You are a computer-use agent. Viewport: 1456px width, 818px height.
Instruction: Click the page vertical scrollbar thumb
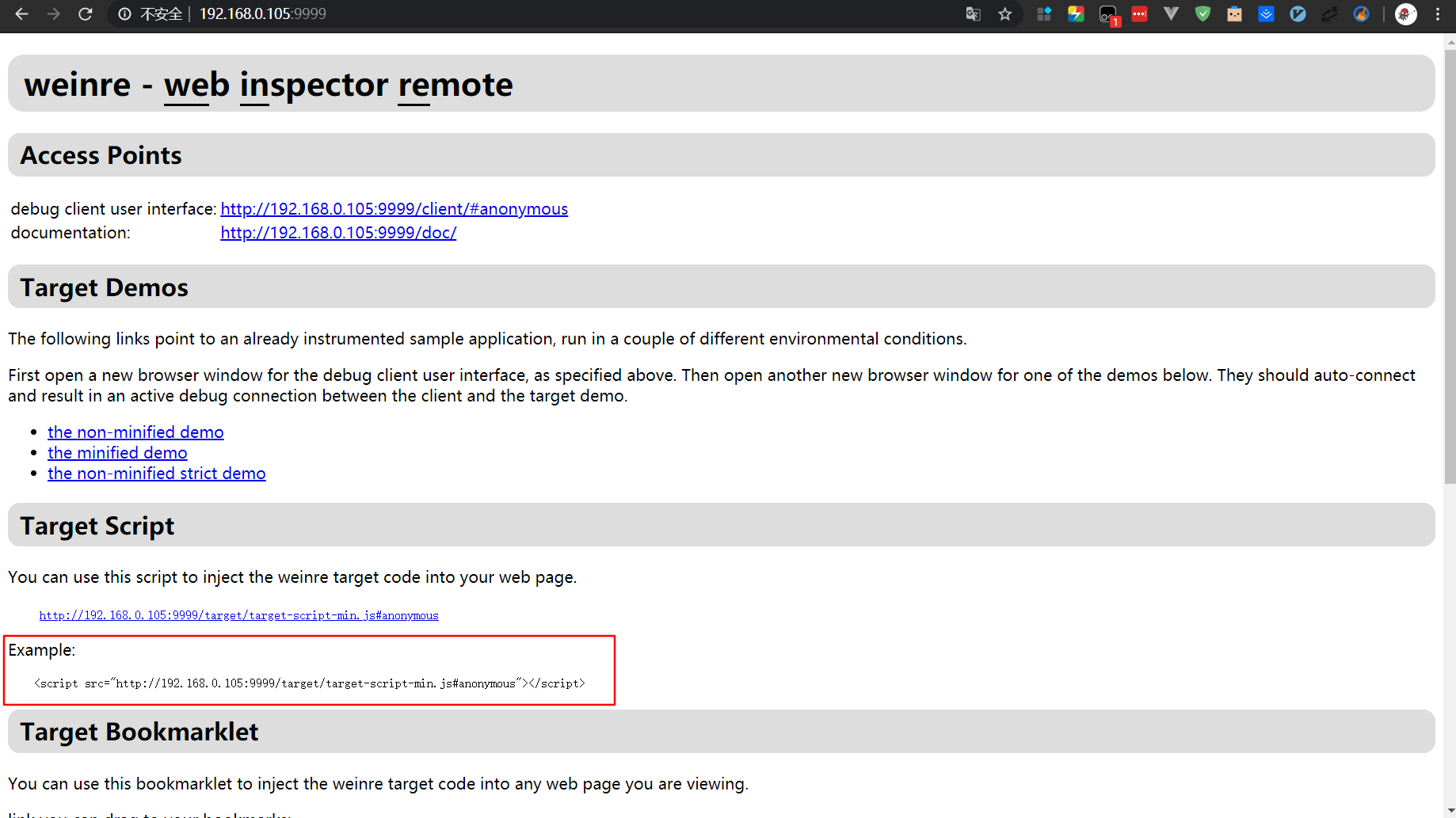(1450, 267)
